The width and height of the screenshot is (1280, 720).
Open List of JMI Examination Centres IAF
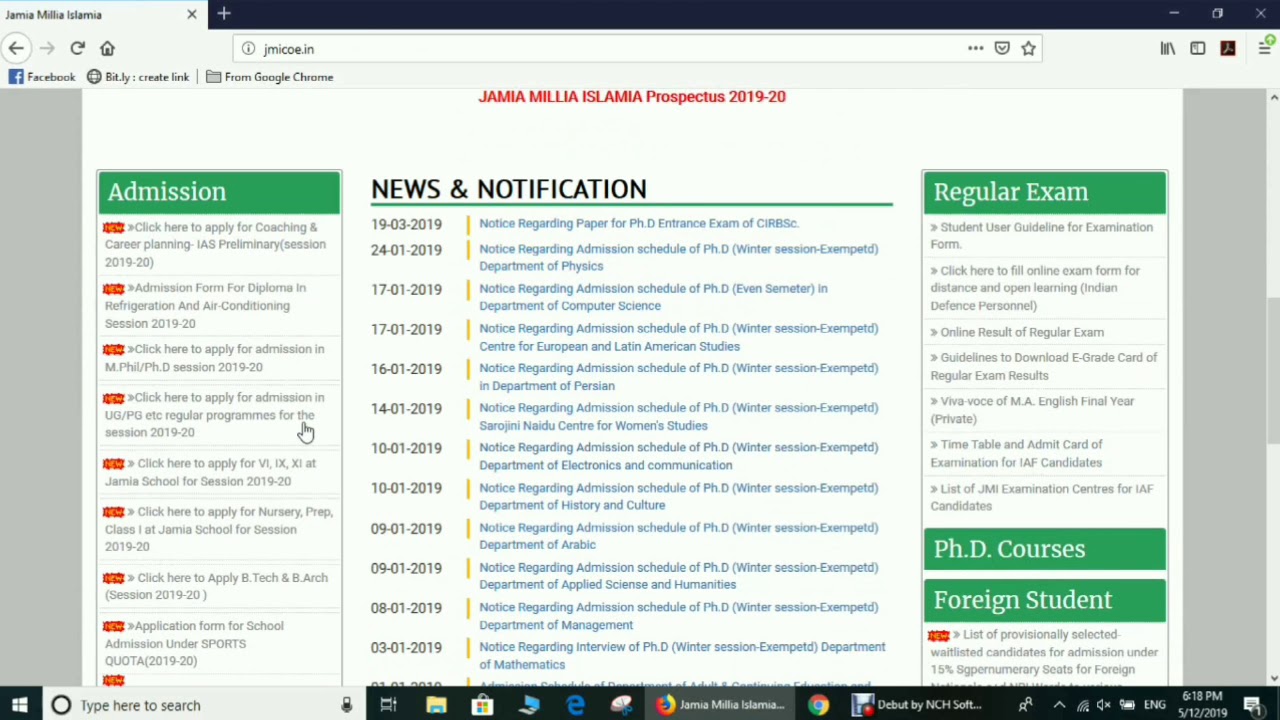pyautogui.click(x=1041, y=497)
